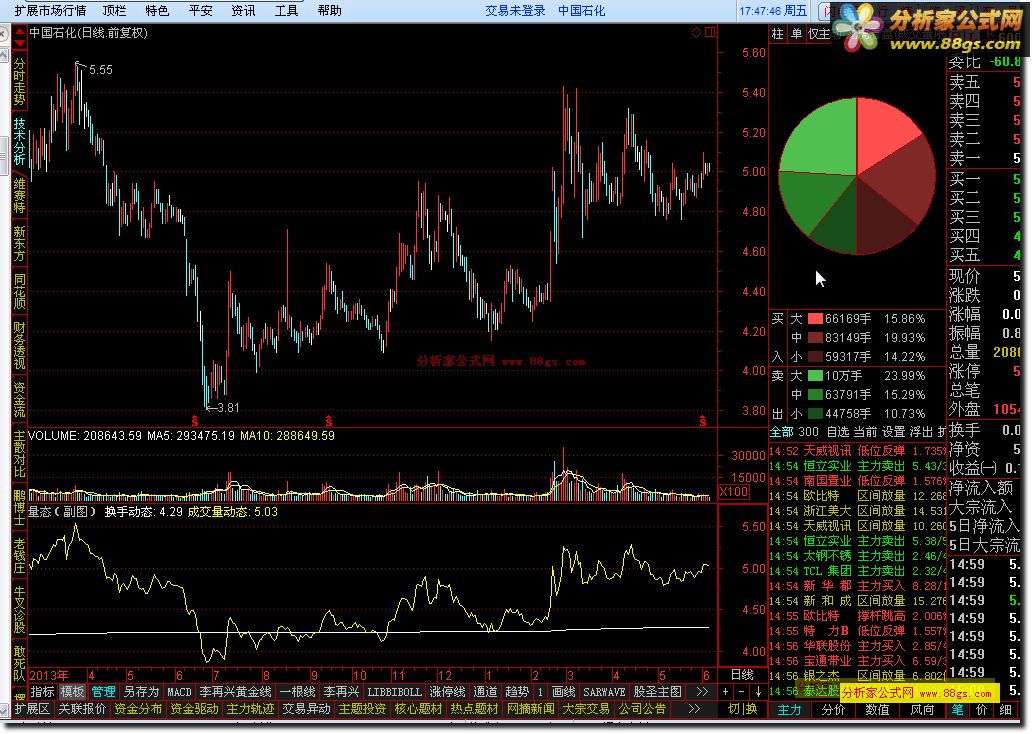Image resolution: width=1032 pixels, height=734 pixels.
Task: Click the X100 volume scale label
Action: point(733,492)
